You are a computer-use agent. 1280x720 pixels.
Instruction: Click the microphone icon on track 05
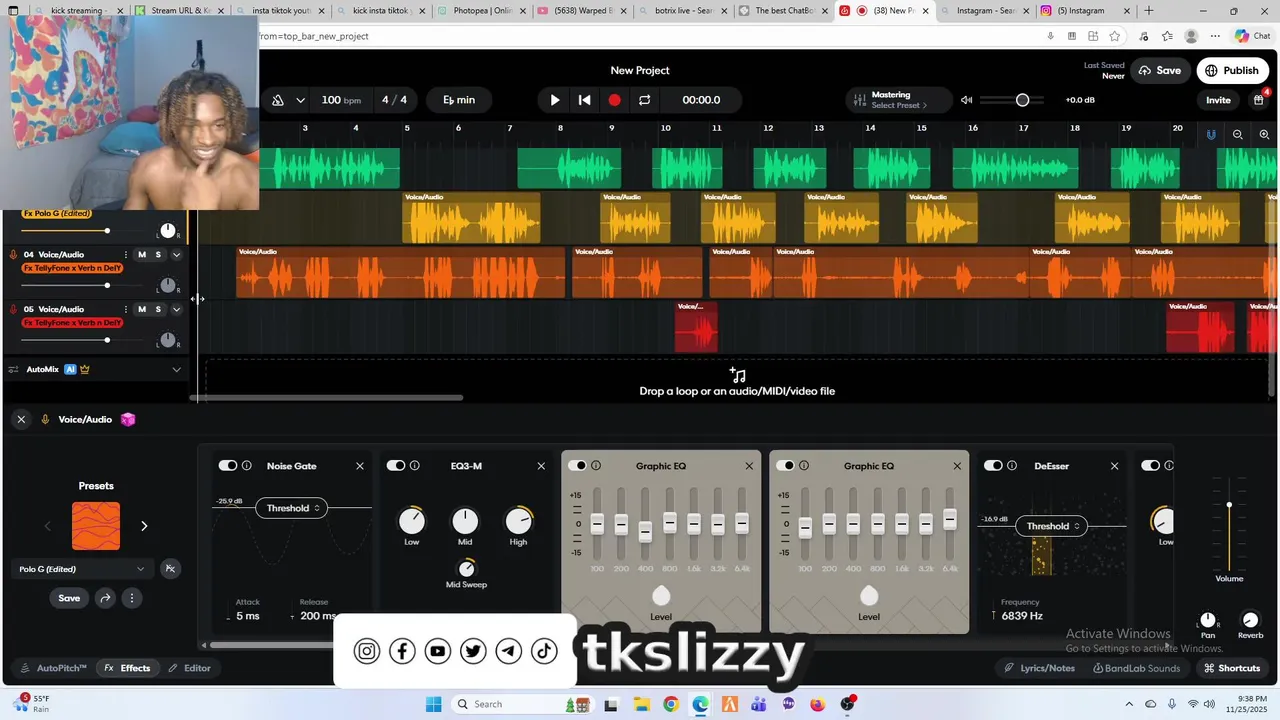[x=13, y=310]
